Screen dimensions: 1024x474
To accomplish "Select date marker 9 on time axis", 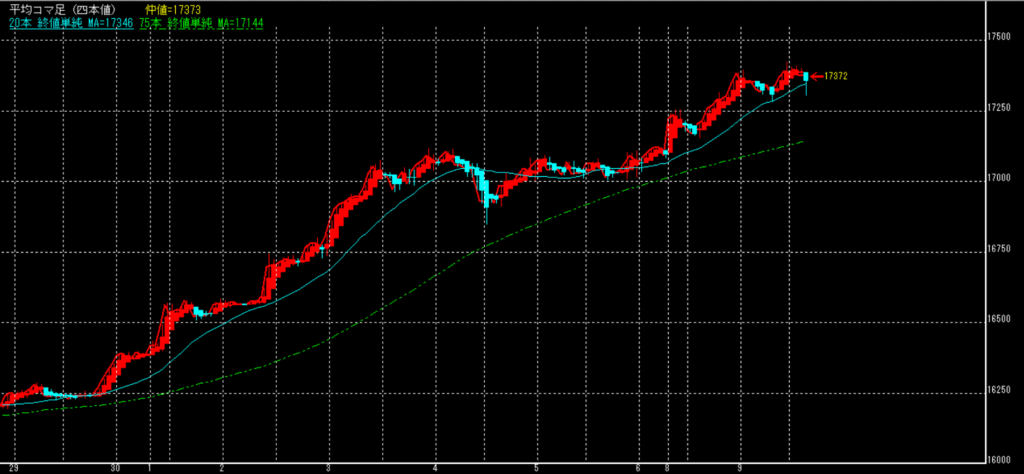I will [740, 467].
